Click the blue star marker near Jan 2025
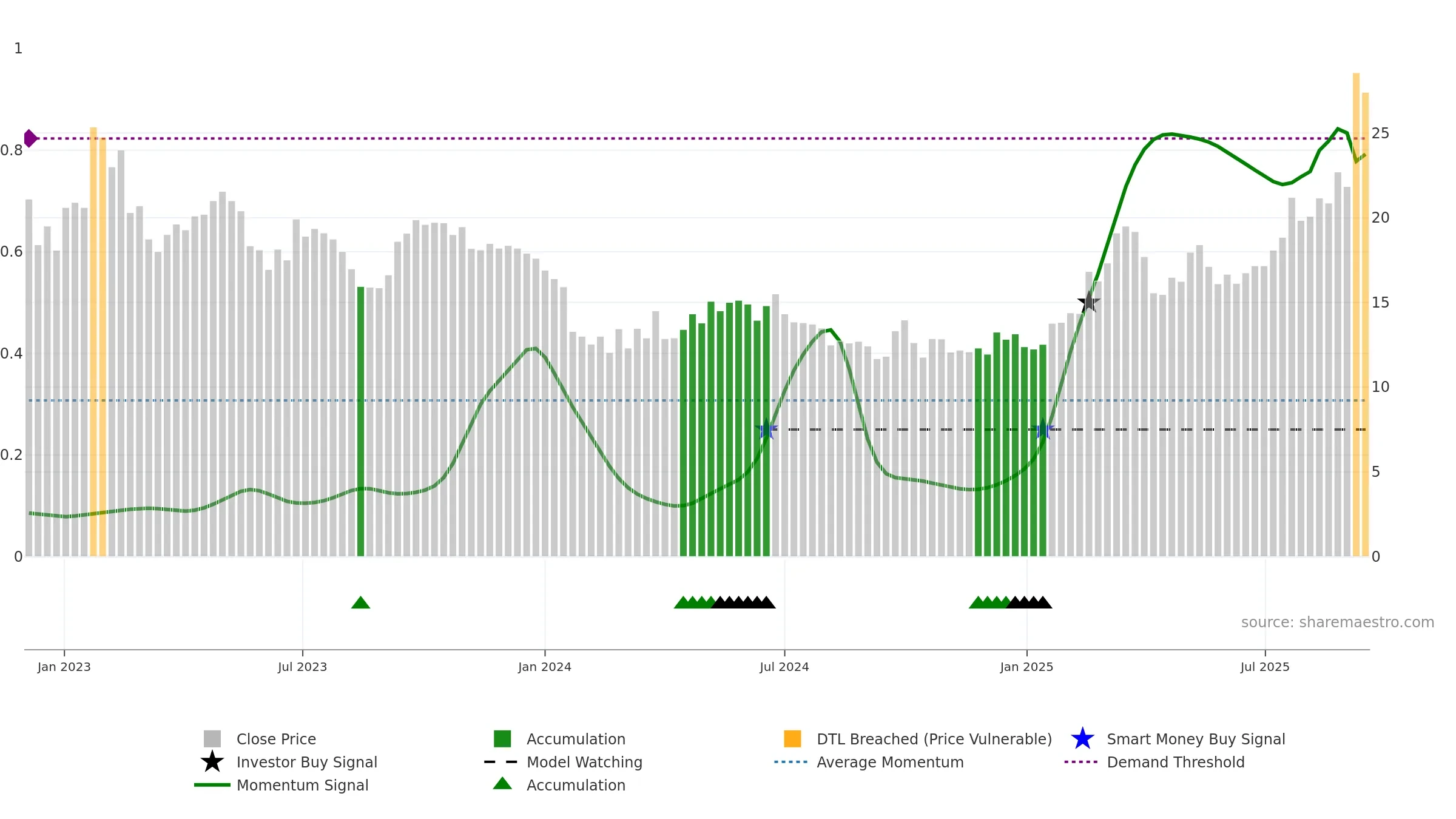 pyautogui.click(x=1043, y=430)
